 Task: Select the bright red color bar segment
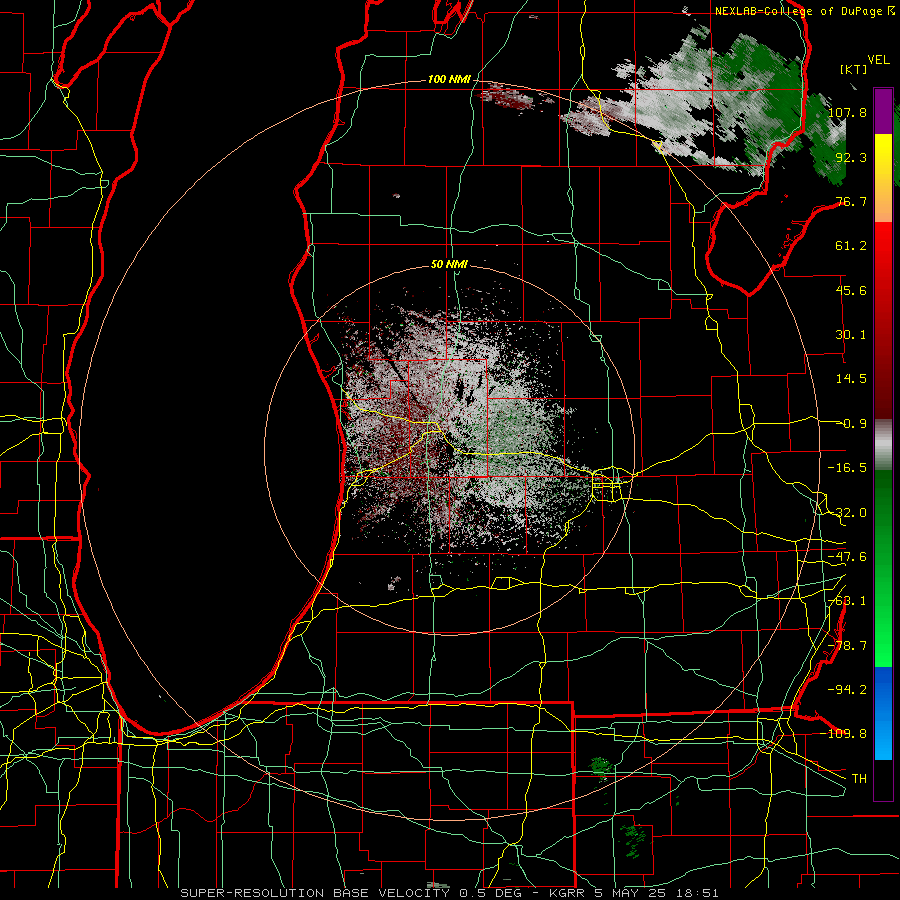pyautogui.click(x=883, y=257)
